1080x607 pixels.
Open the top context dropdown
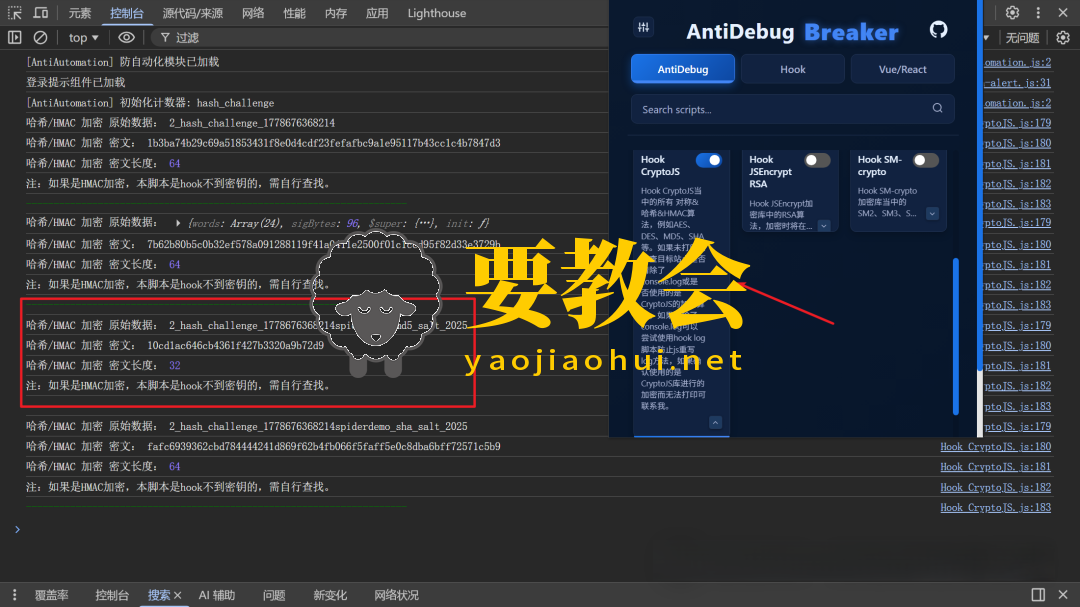[83, 37]
